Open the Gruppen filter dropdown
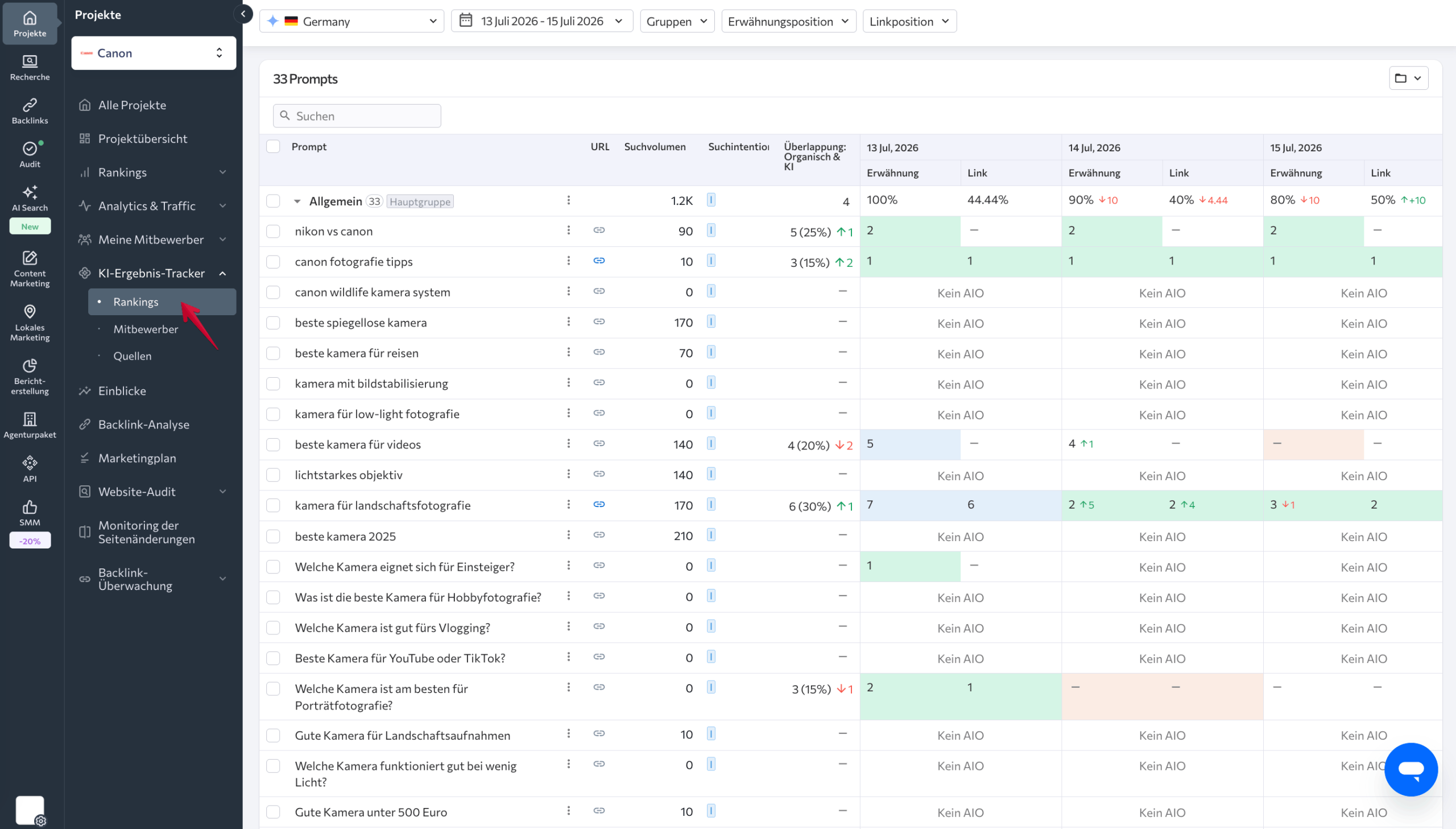 676,21
